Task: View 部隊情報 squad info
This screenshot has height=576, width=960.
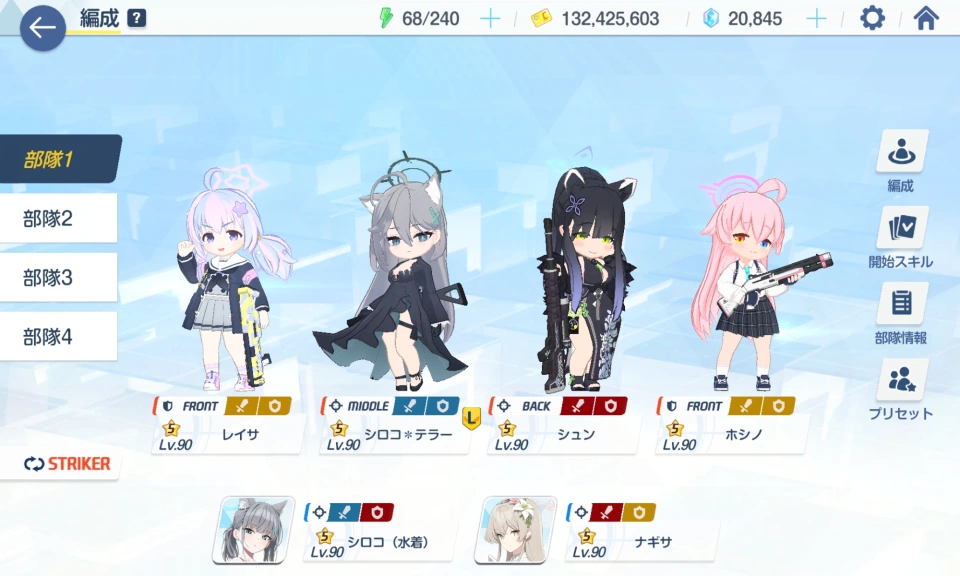Action: (901, 304)
